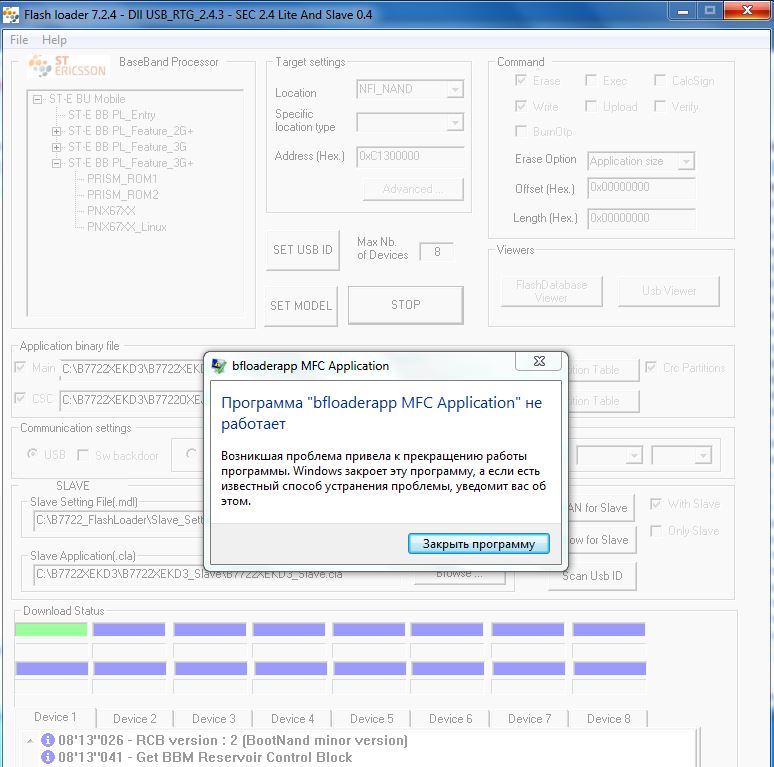Click the Address (Hex.) input field
The height and width of the screenshot is (767, 774).
(x=410, y=156)
